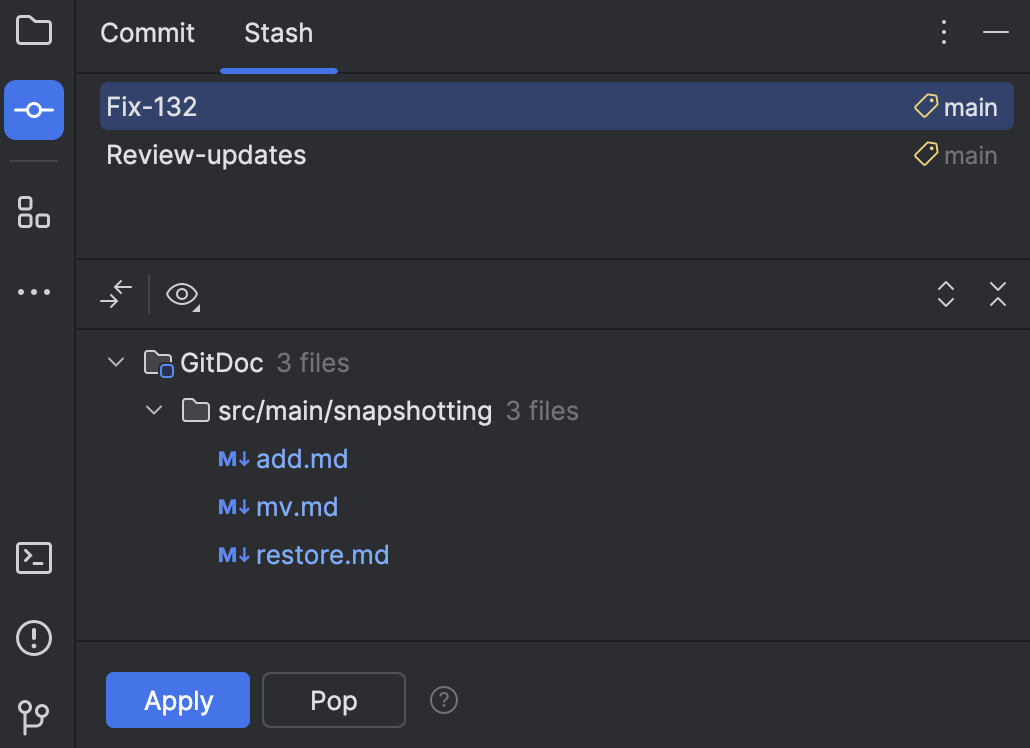Screen dimensions: 1030x748
Task: Open the Project tool window icon
Action: (34, 31)
